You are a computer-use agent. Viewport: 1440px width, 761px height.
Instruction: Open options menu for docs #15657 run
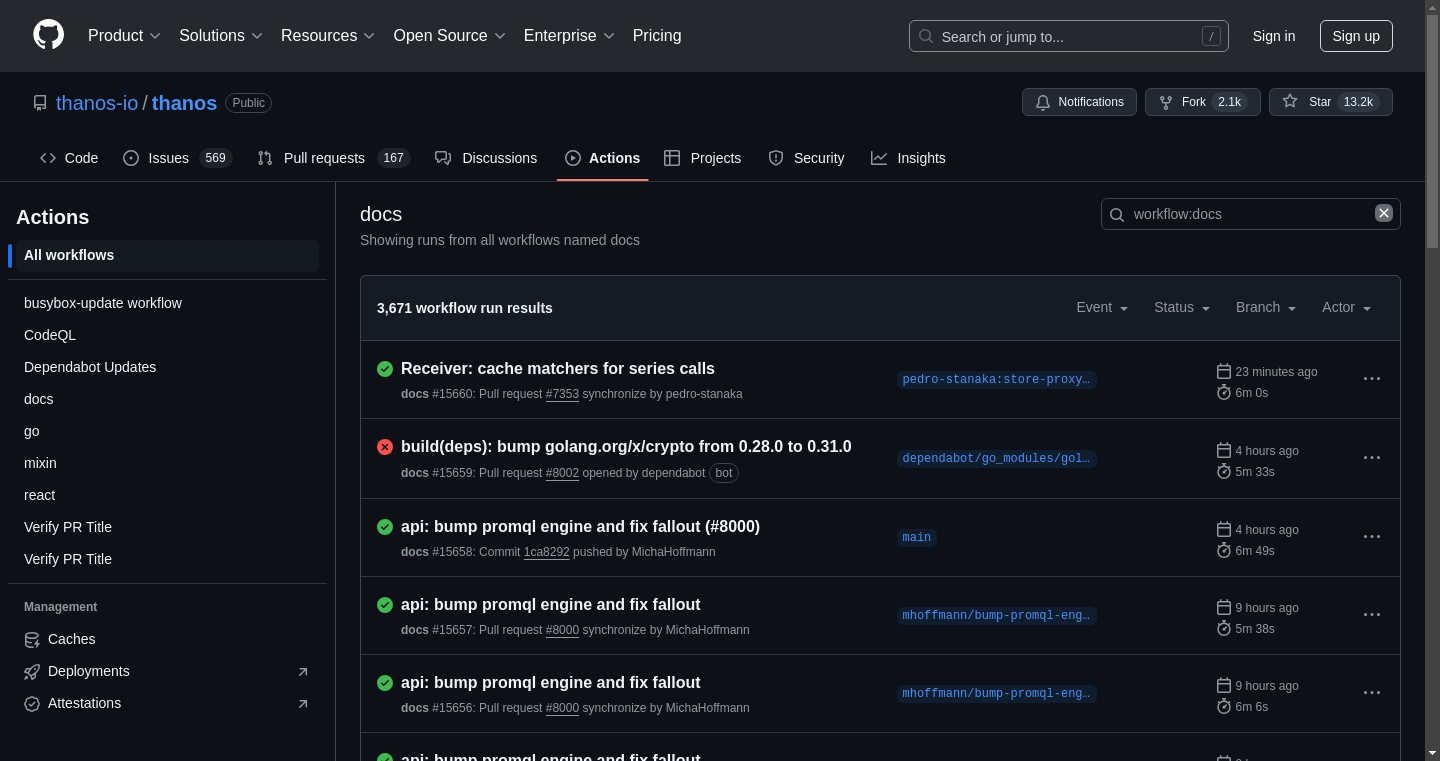[x=1372, y=614]
